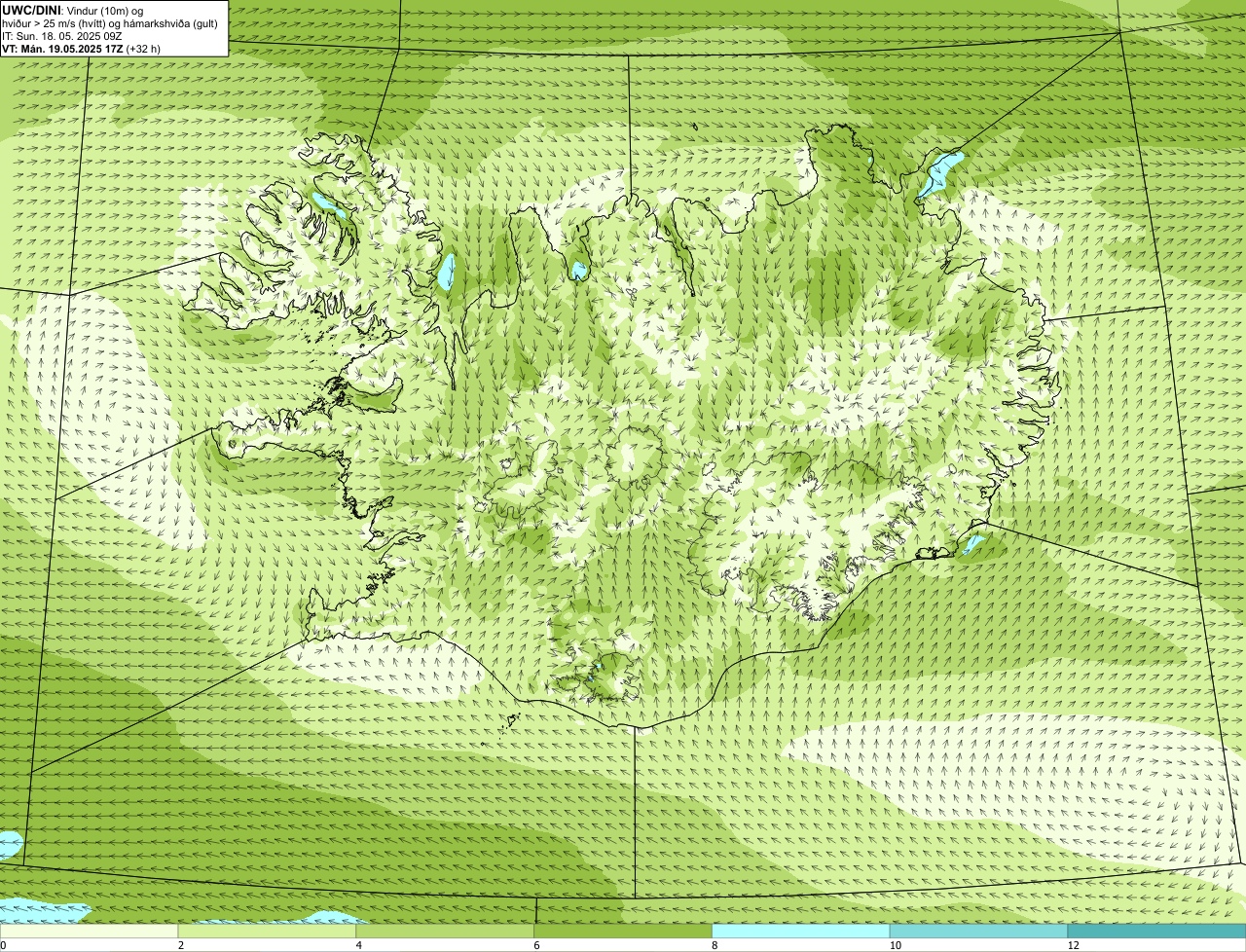Click the scale label '6'
The image size is (1246, 952).
click(536, 945)
